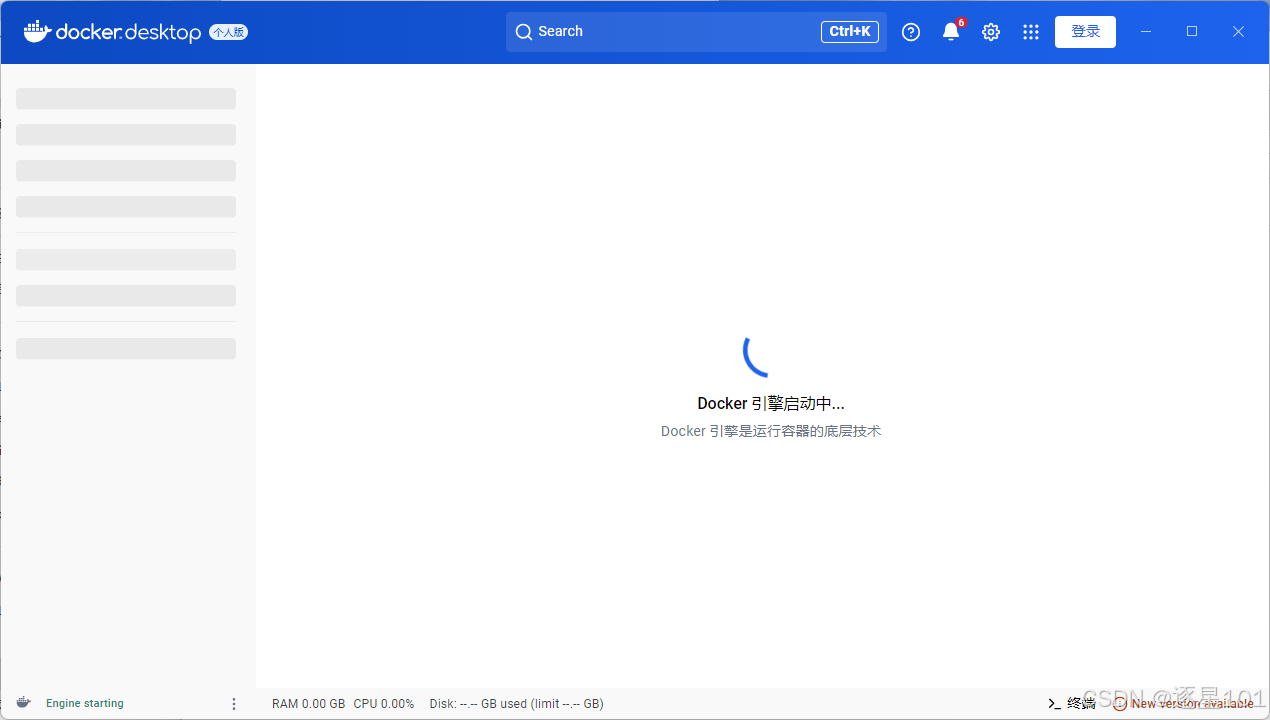Open the settings gear icon

click(991, 32)
